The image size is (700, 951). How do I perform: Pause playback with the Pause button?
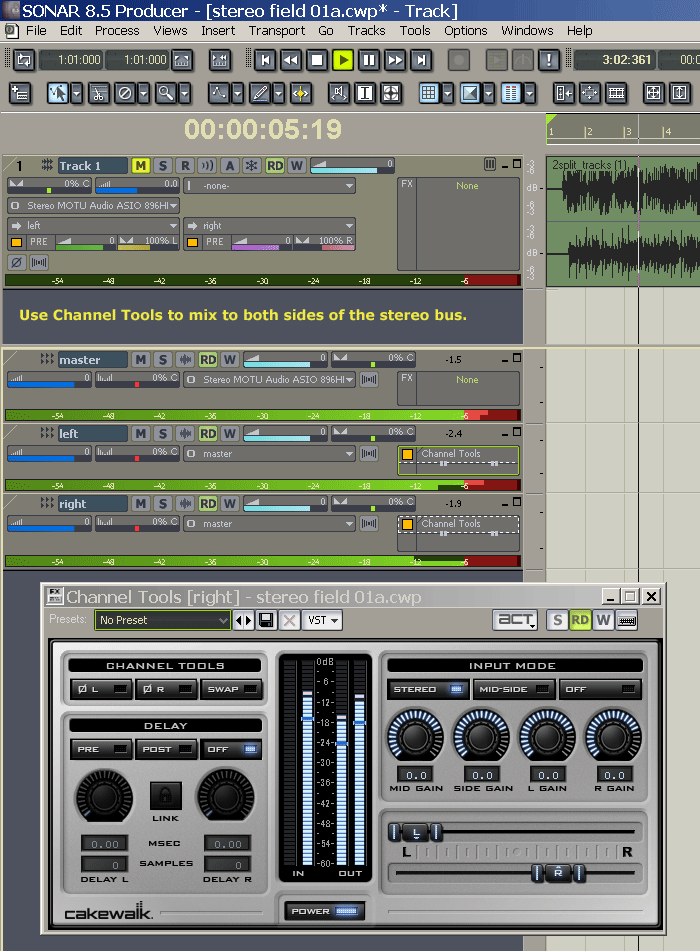(369, 60)
